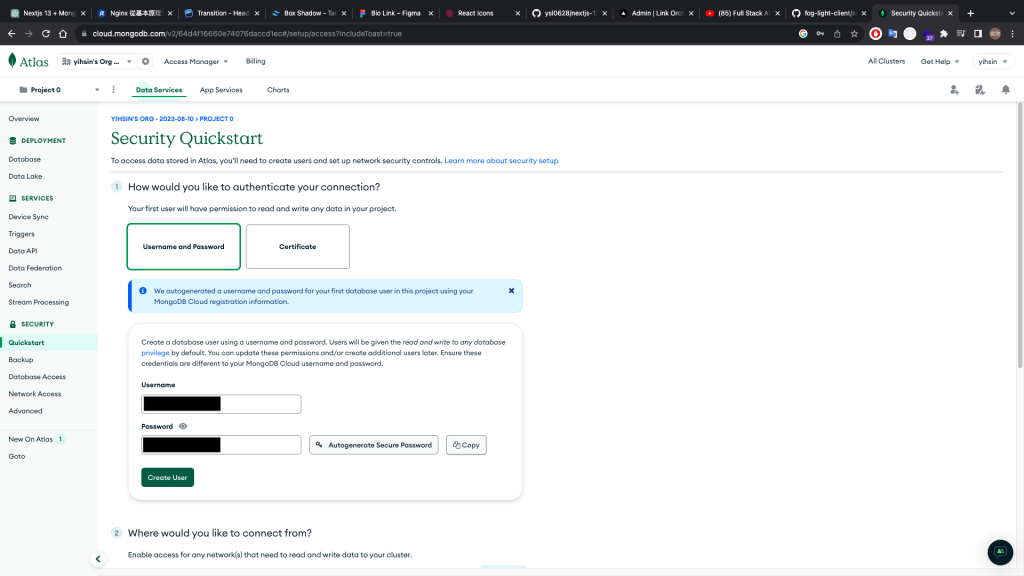Screen dimensions: 1024x576
Task: Switch to Charts tab
Action: click(x=278, y=90)
